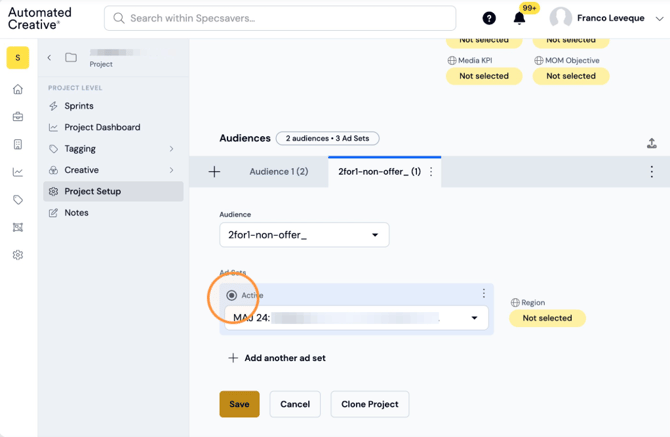
Task: Toggle the Active radio button on the ad set
Action: [232, 295]
